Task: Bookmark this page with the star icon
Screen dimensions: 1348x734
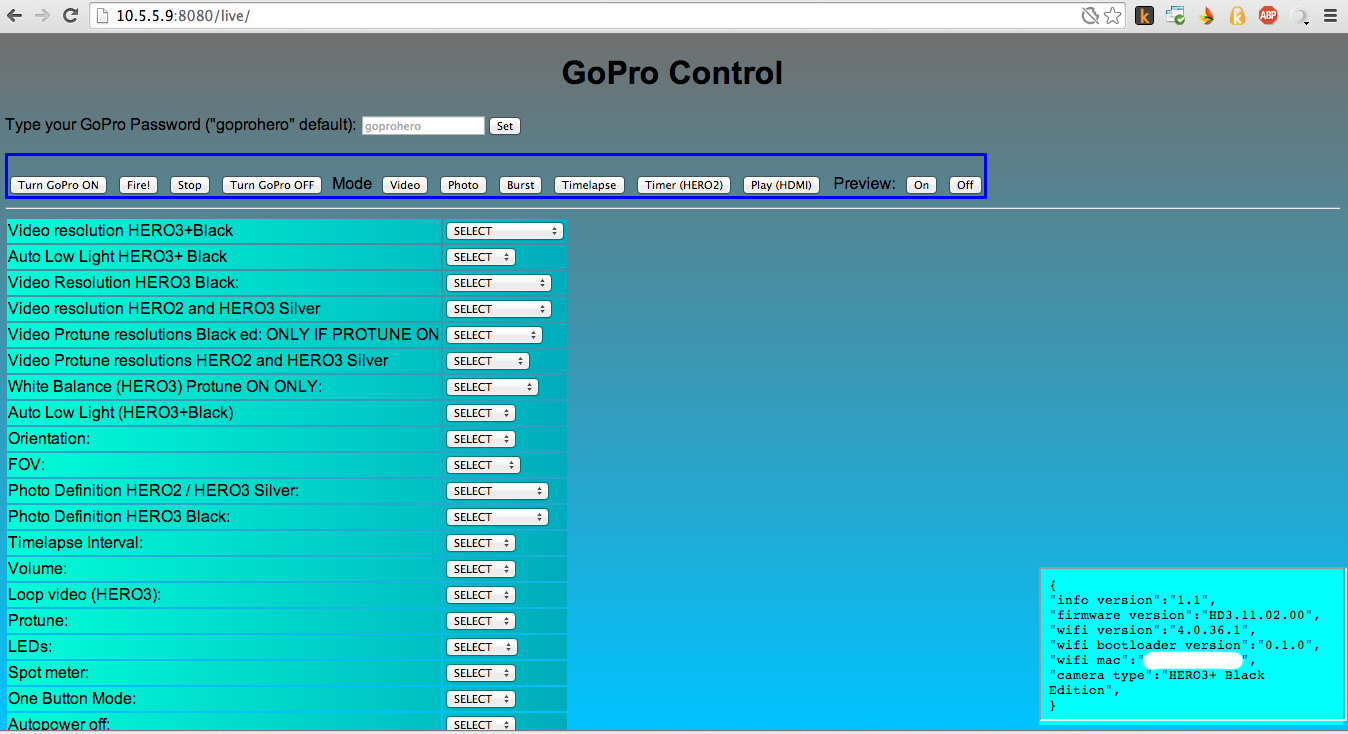Action: click(1112, 16)
